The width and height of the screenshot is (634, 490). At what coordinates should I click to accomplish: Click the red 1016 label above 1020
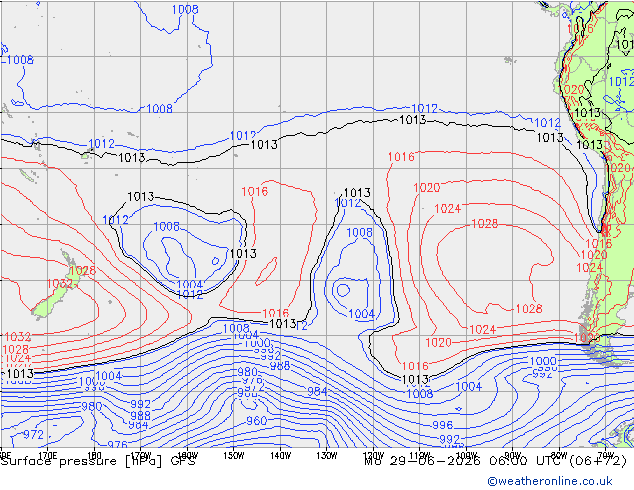(x=401, y=156)
